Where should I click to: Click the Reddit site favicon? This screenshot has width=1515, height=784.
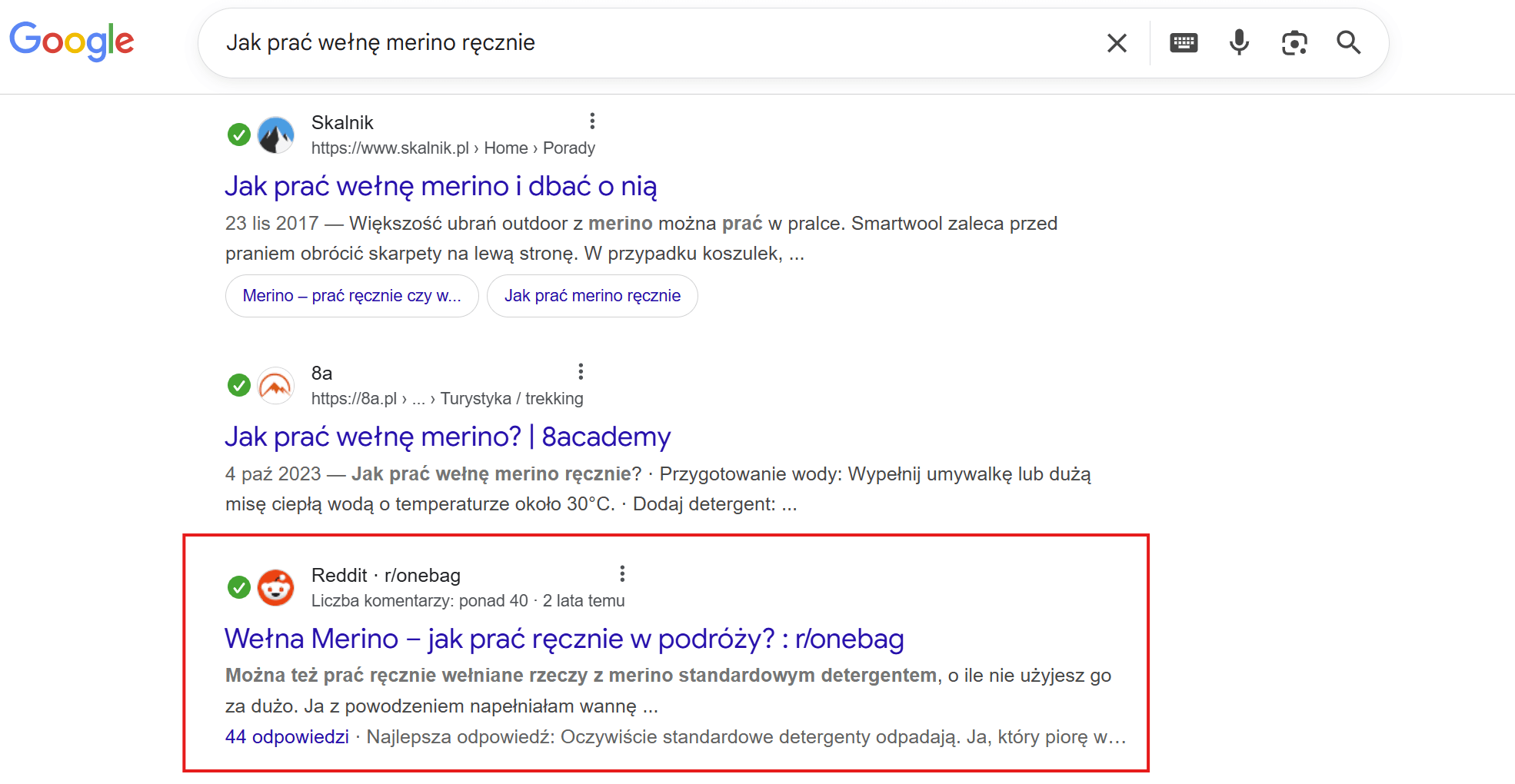point(275,588)
